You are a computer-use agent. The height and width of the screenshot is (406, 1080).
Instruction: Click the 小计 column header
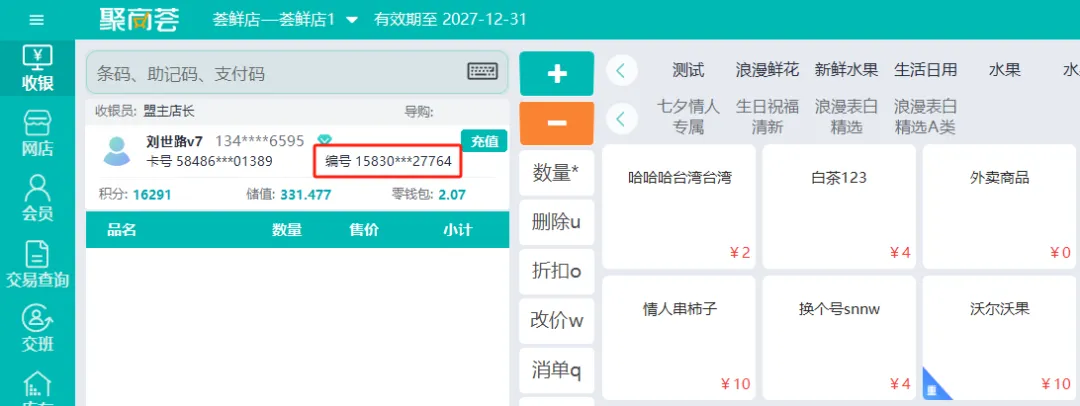pyautogui.click(x=457, y=230)
